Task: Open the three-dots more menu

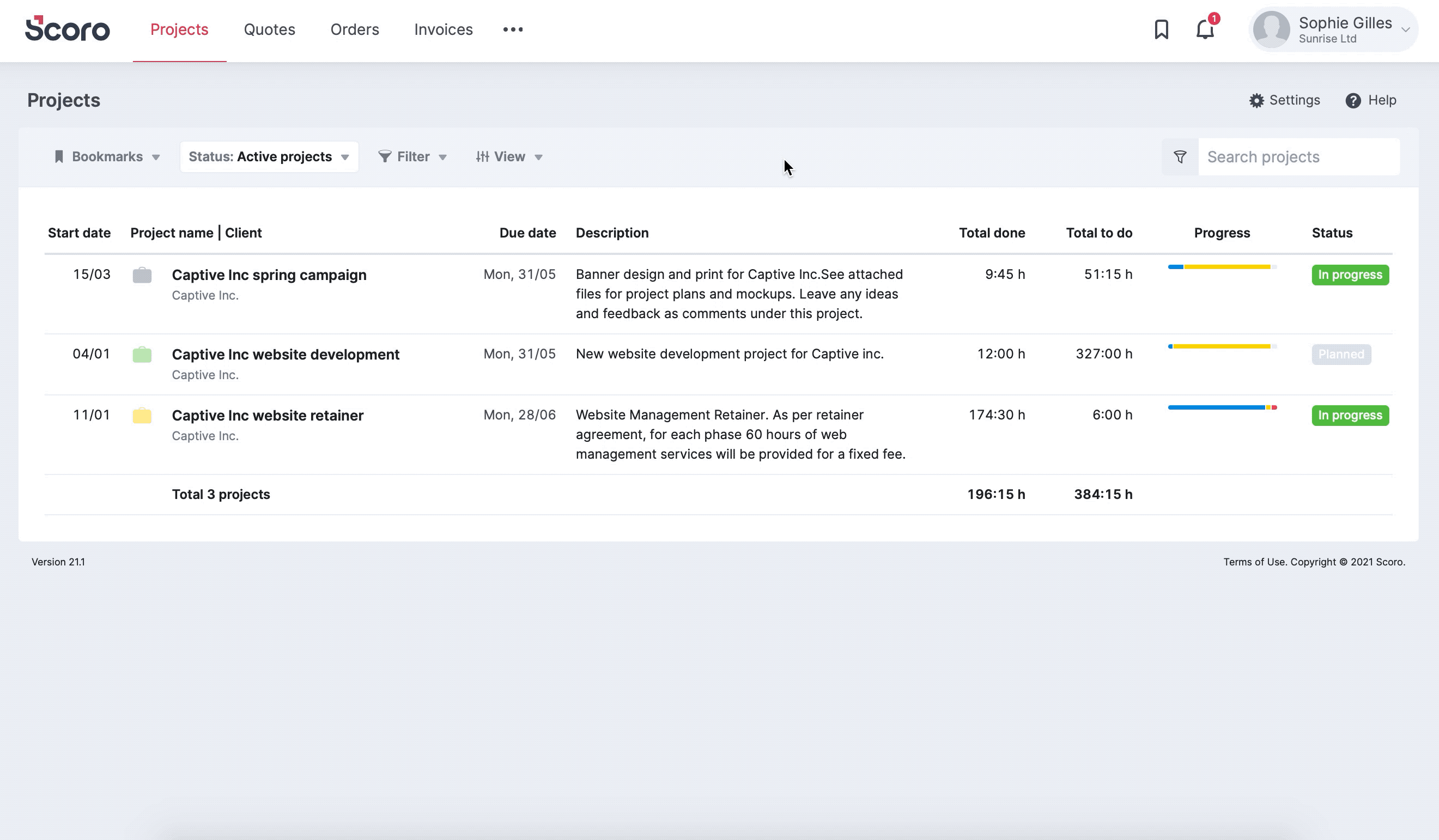Action: [513, 30]
